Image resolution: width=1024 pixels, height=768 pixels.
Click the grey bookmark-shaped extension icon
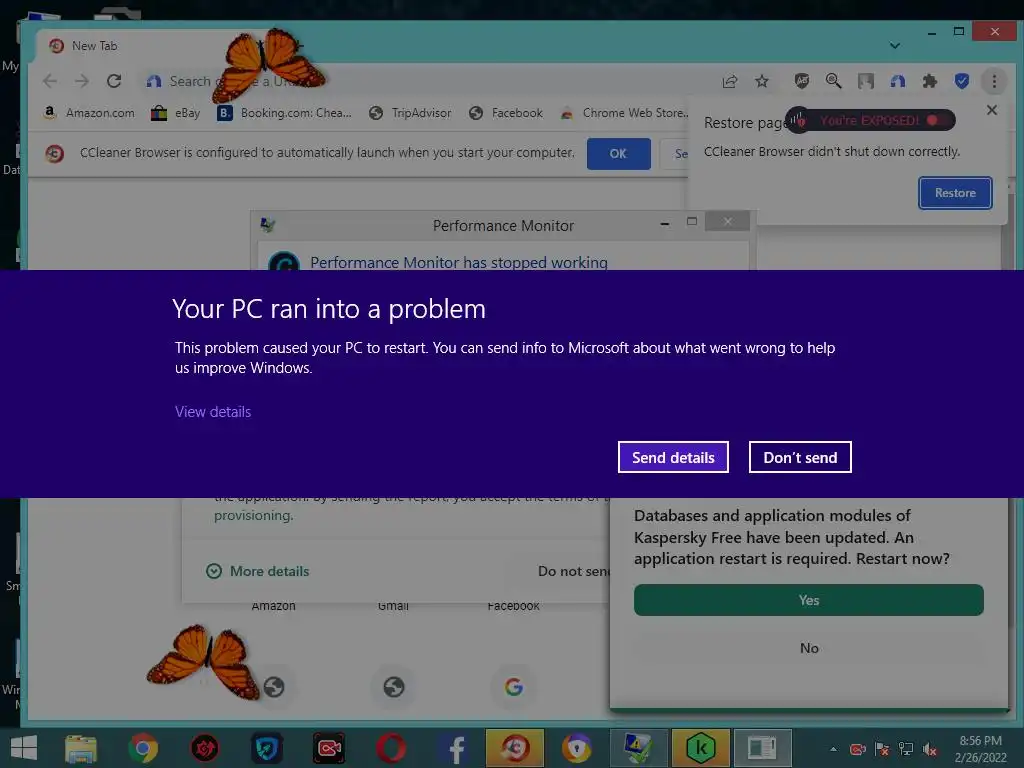(x=866, y=81)
